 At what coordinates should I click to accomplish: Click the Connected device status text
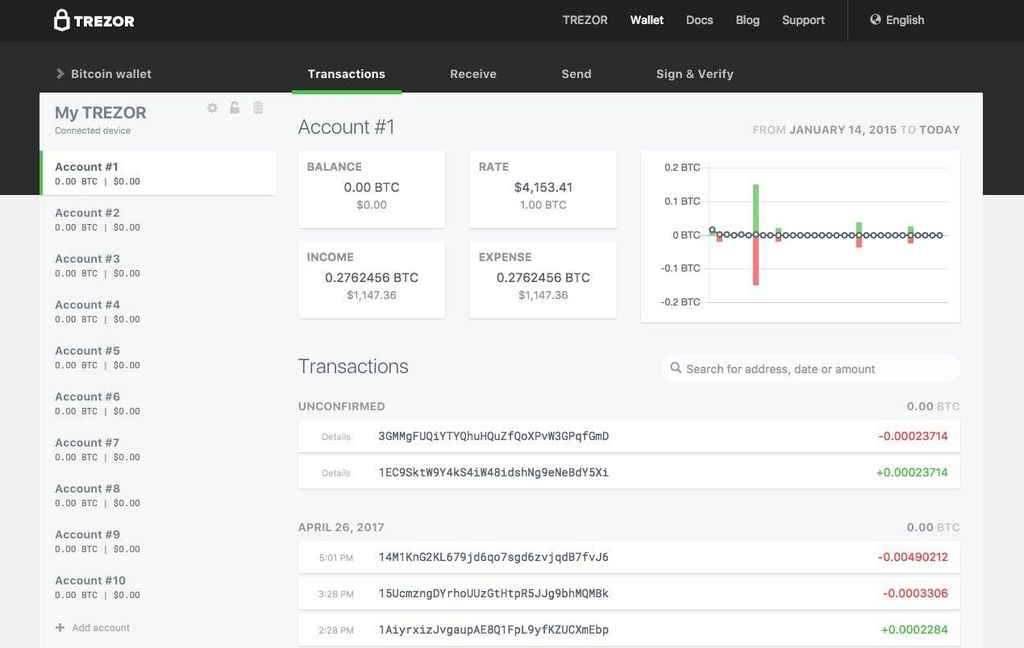click(93, 131)
